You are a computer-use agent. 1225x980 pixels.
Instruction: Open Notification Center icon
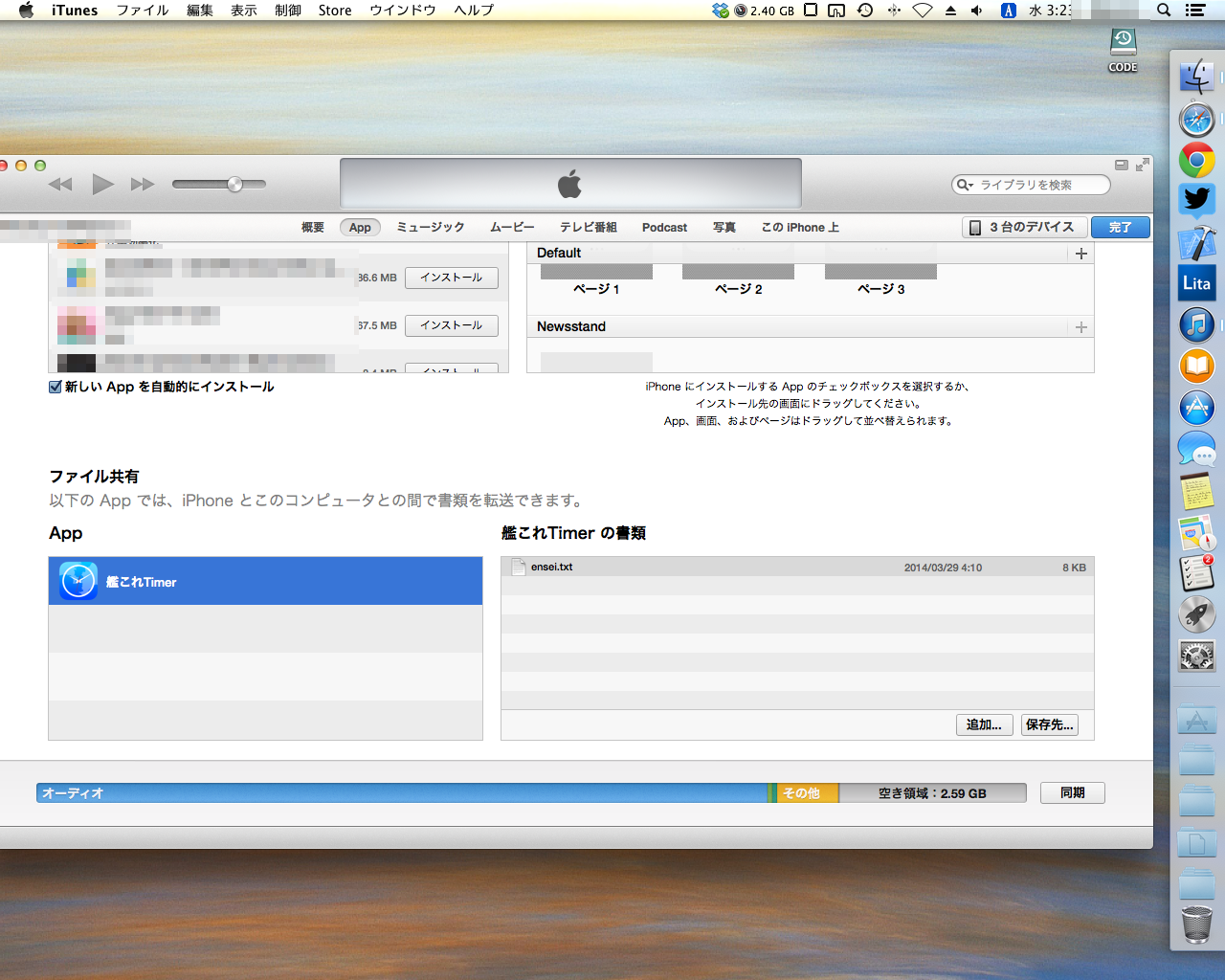coord(1194,10)
